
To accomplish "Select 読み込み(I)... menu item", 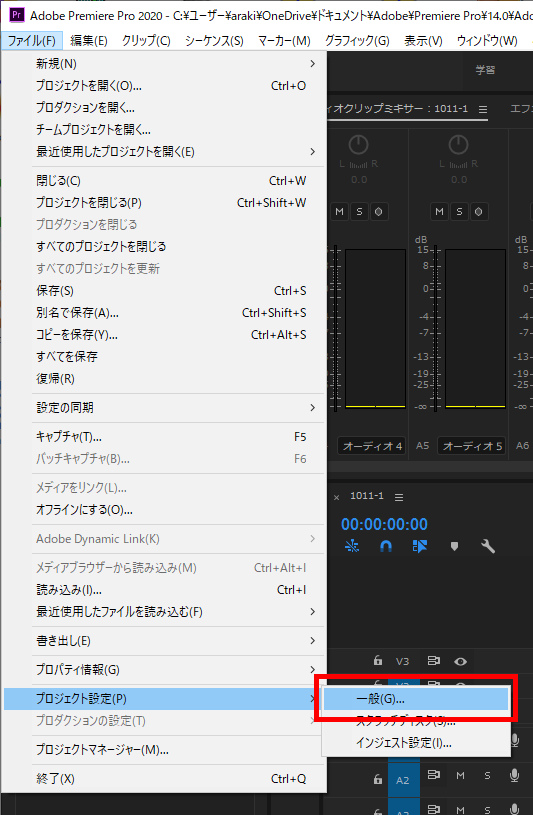I will pyautogui.click(x=164, y=590).
